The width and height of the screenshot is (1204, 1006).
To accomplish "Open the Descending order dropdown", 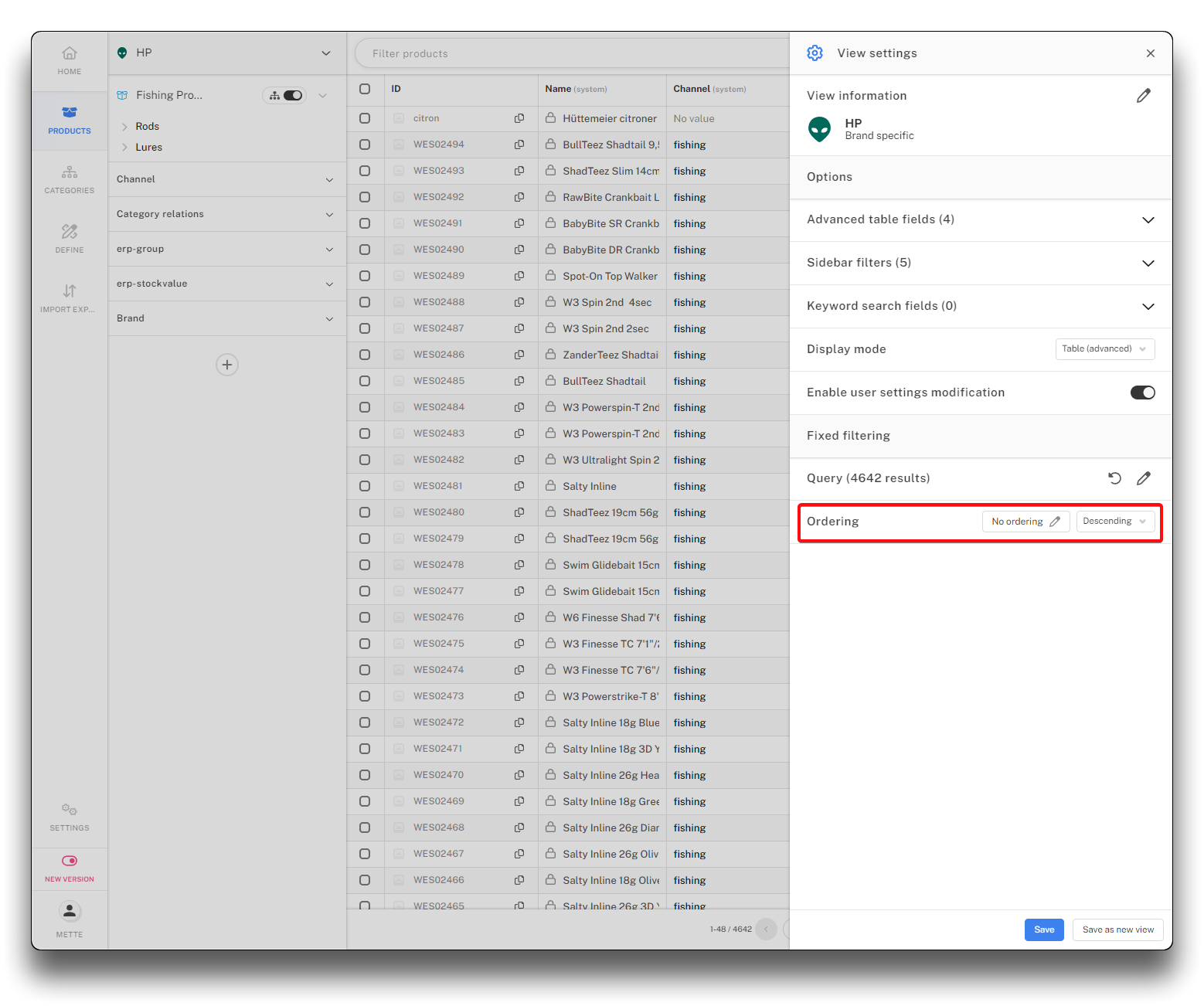I will (1114, 522).
